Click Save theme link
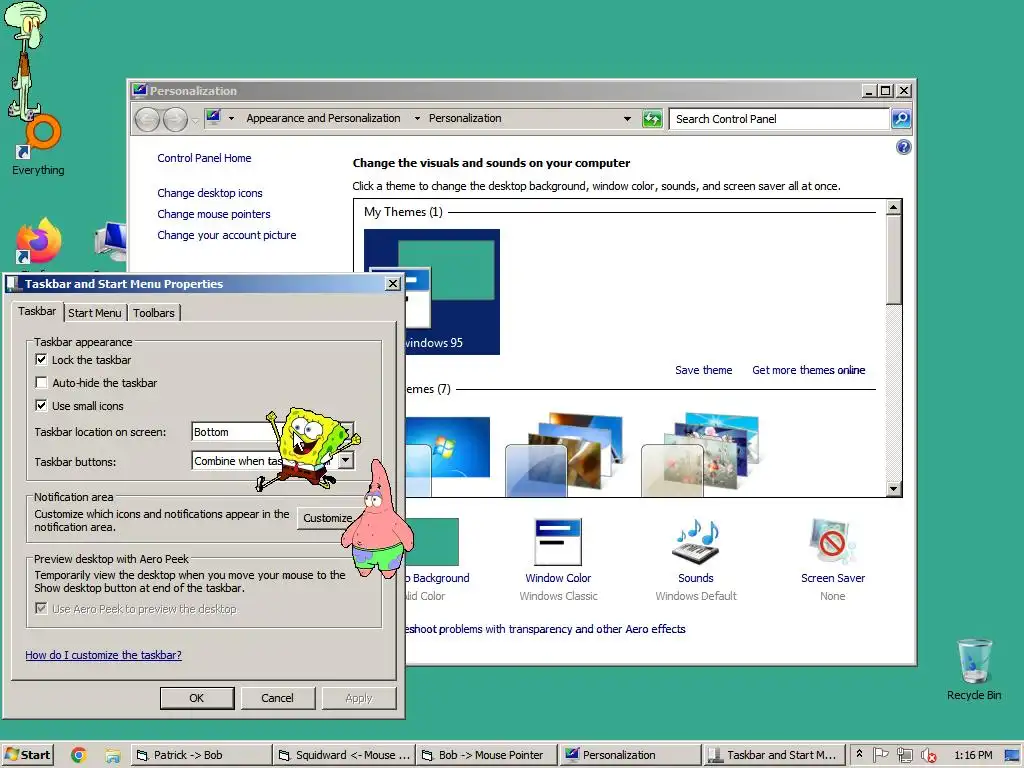 (x=703, y=370)
